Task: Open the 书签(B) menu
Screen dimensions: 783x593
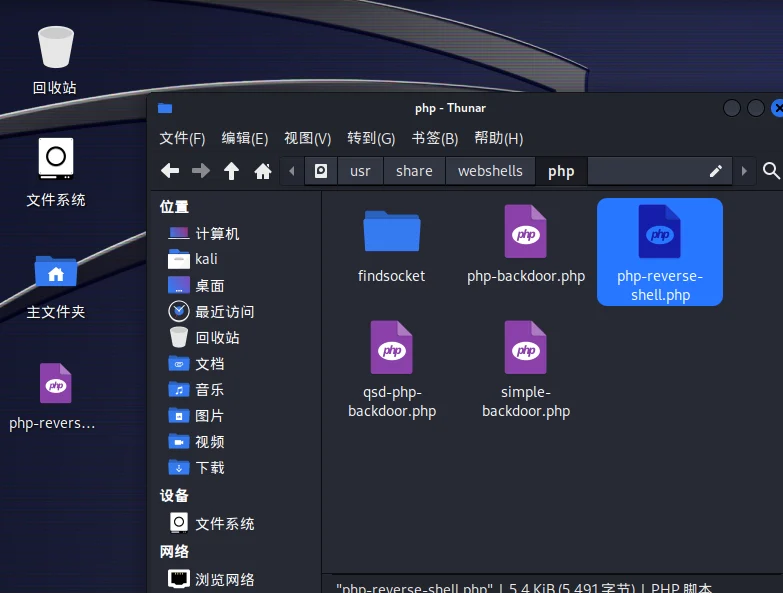Action: coord(434,138)
